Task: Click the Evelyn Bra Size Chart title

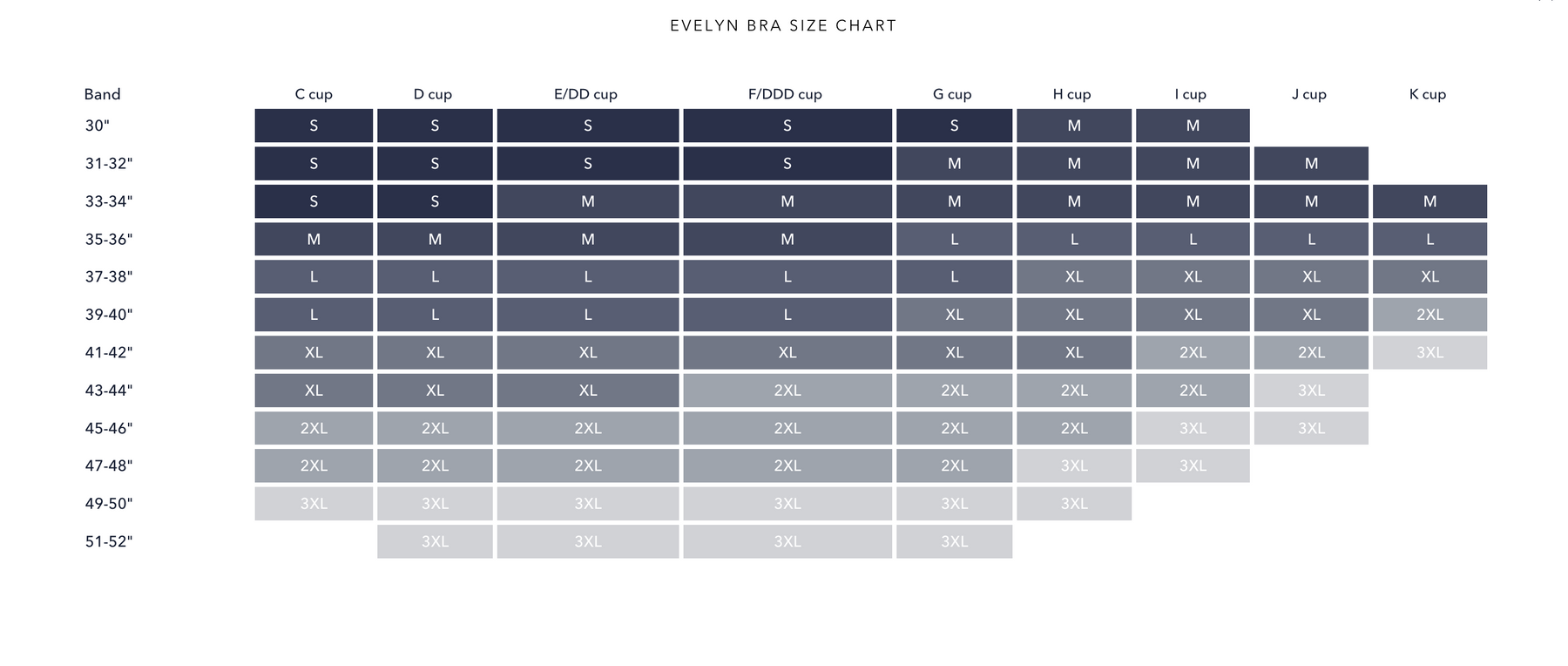Action: [783, 26]
